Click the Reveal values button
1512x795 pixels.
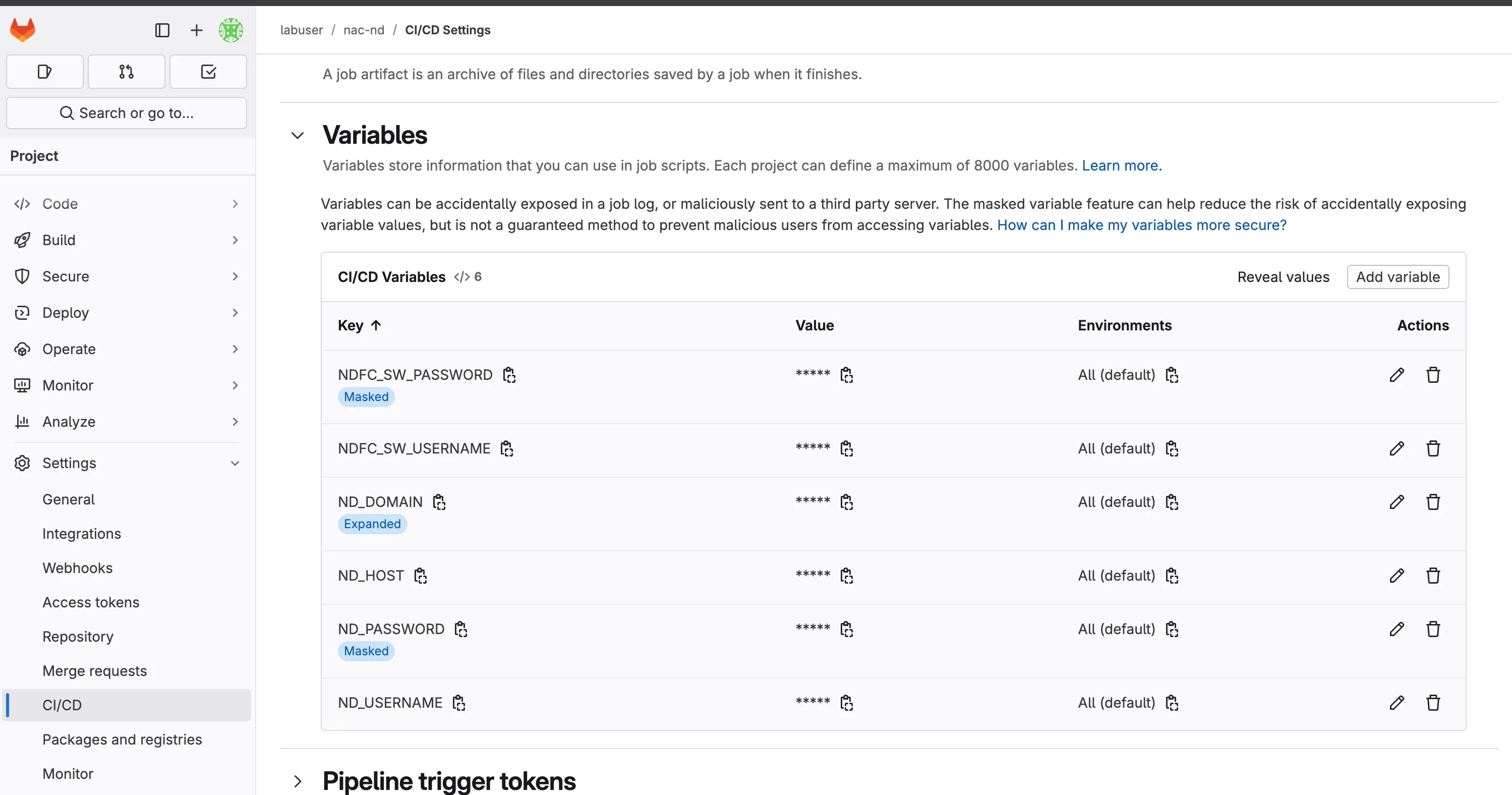pos(1283,276)
